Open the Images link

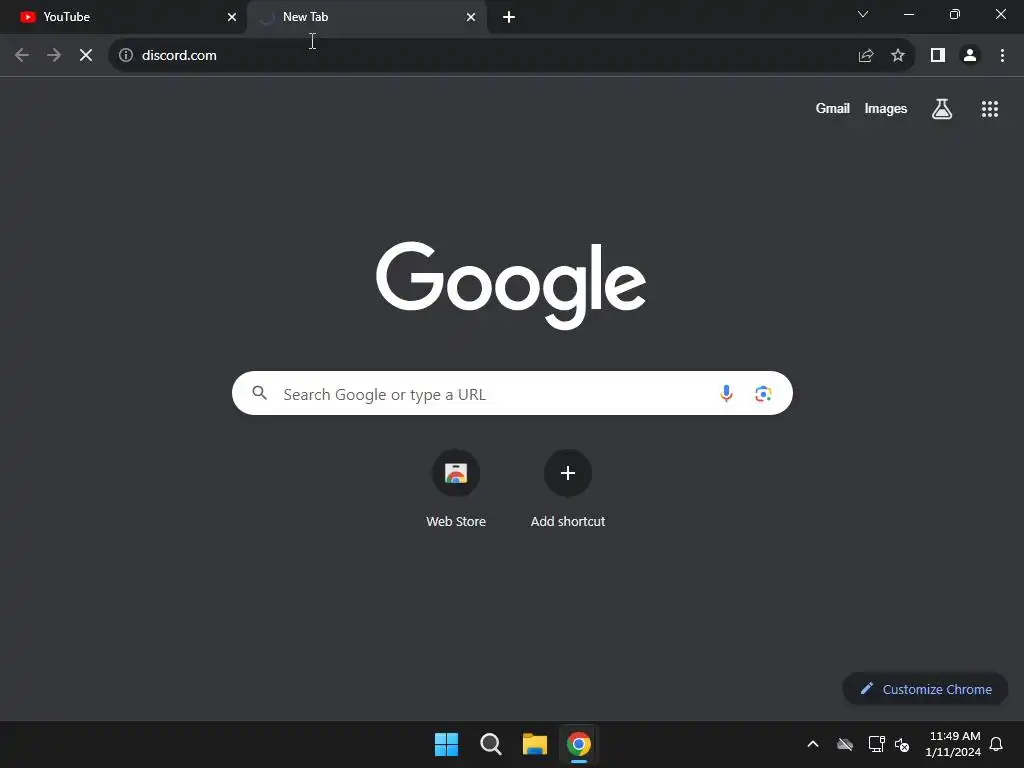[886, 108]
